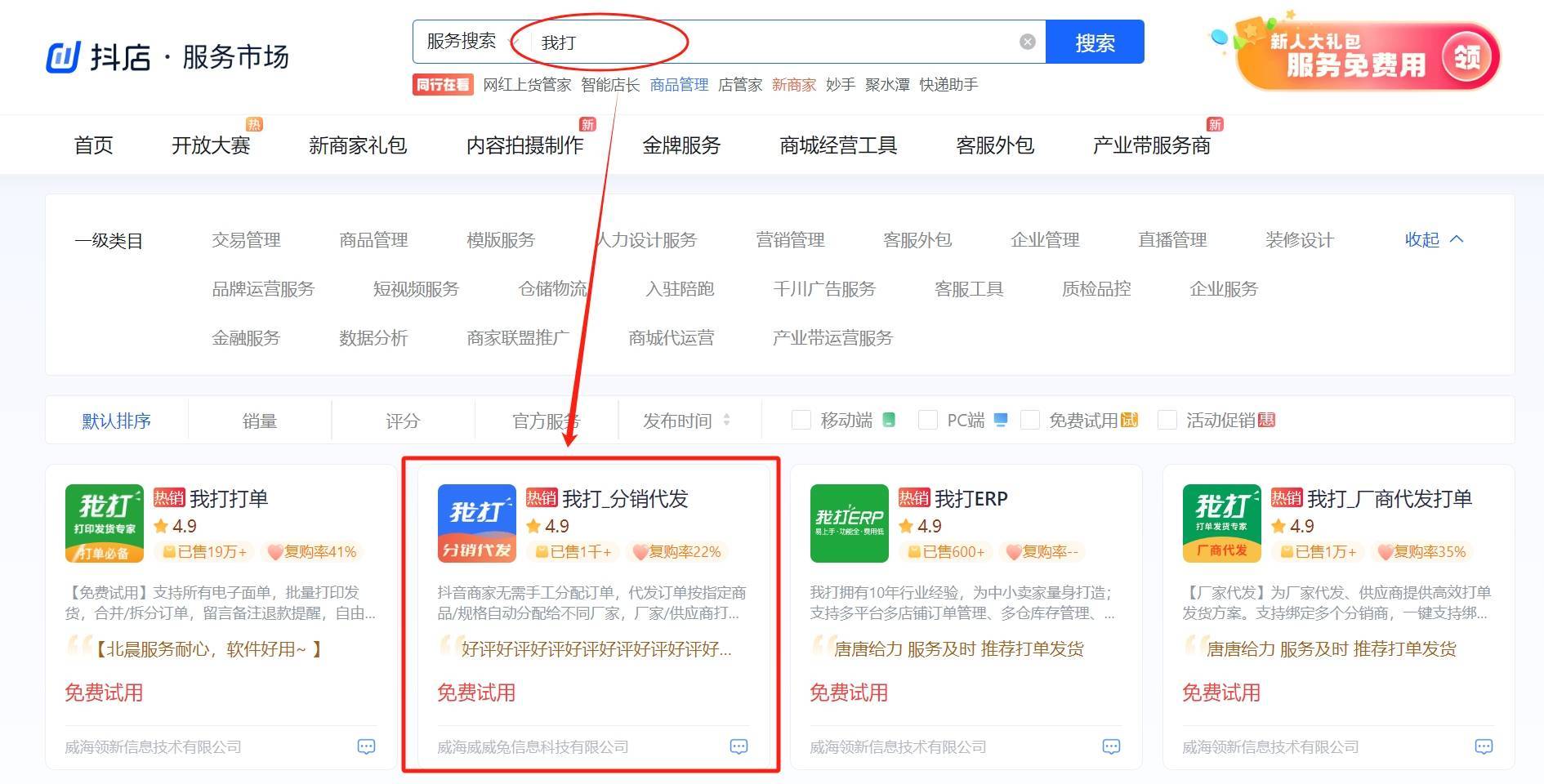This screenshot has width=1544, height=784.
Task: Select 默认排序 sorting
Action: pos(117,421)
